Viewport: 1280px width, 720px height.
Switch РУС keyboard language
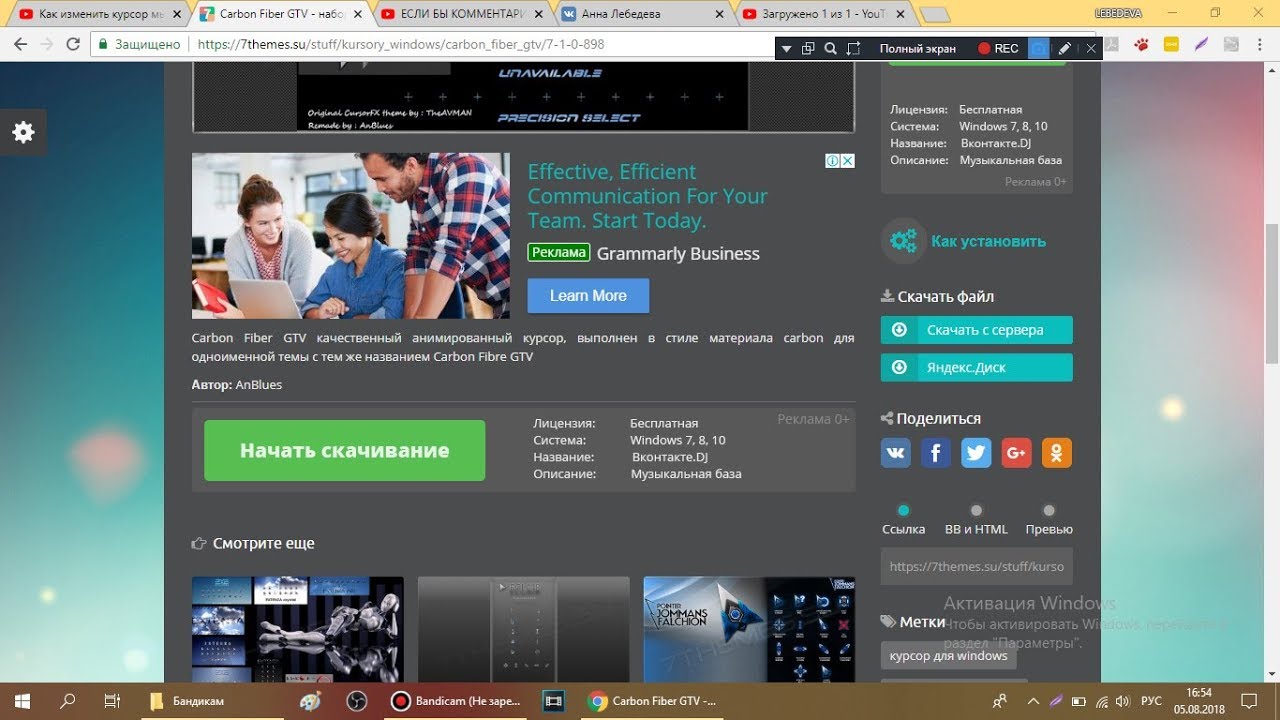pos(1152,701)
